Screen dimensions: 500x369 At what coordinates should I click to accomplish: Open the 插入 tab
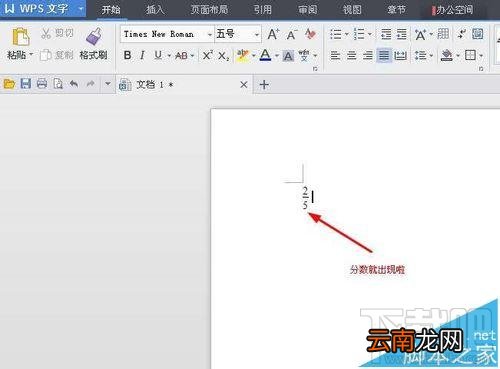coord(155,9)
